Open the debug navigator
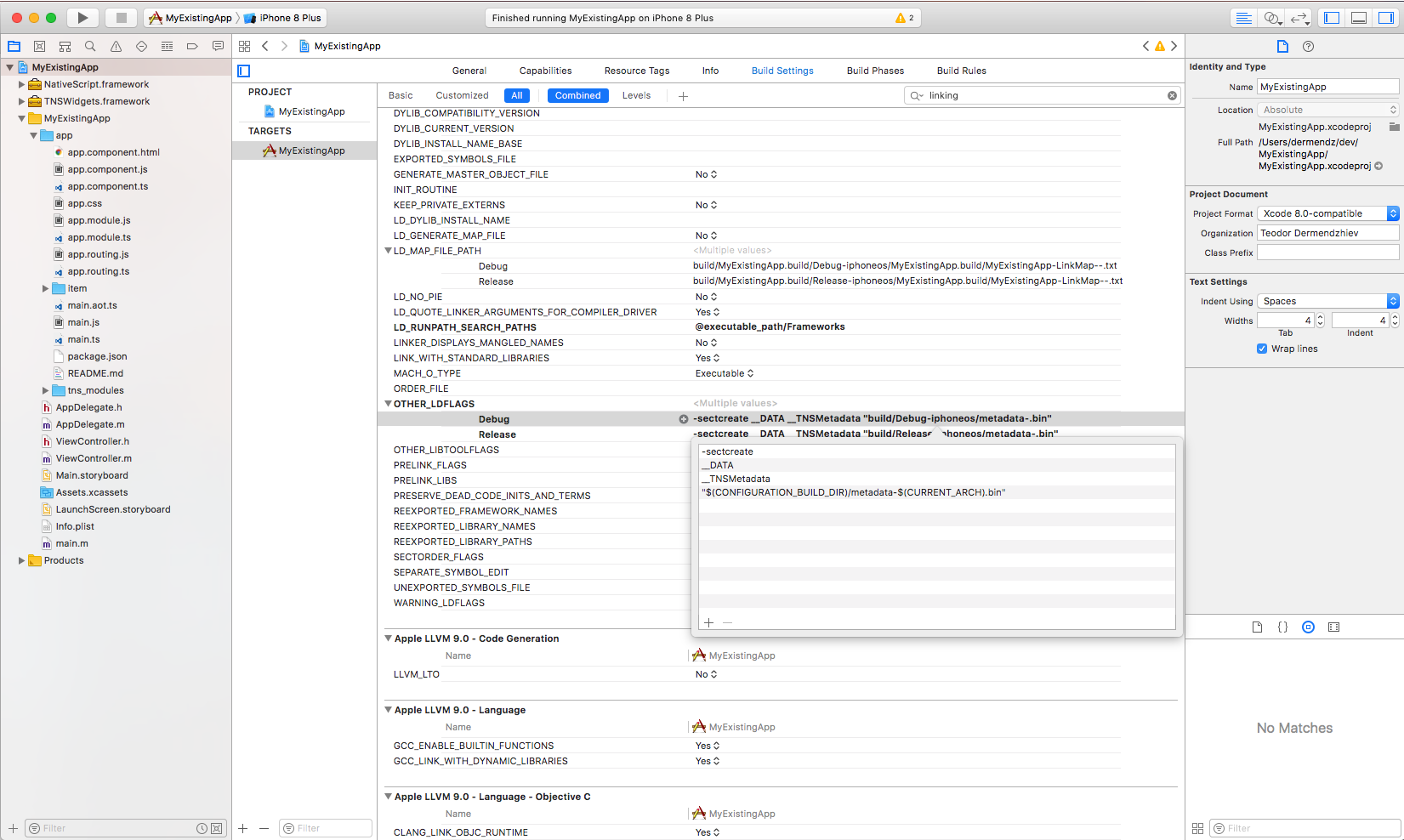Screen dimensions: 1404x840 tap(167, 46)
